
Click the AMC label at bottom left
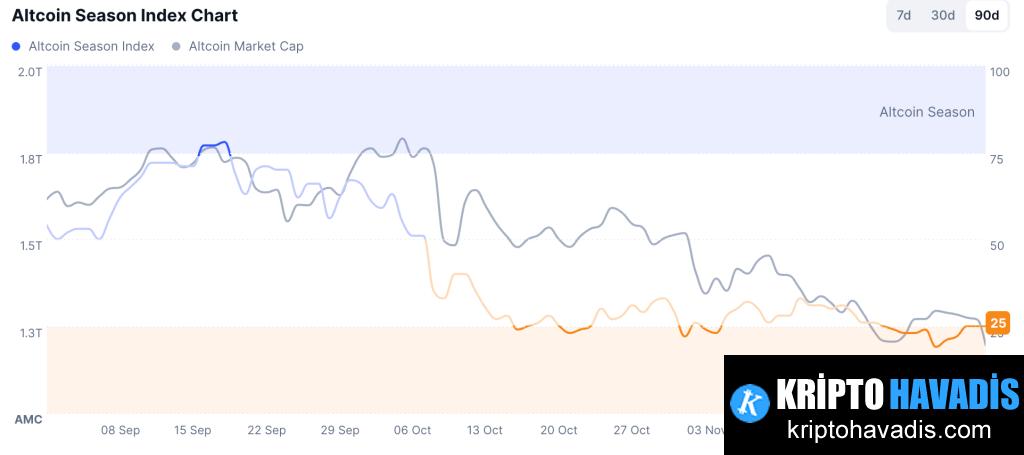[28, 419]
